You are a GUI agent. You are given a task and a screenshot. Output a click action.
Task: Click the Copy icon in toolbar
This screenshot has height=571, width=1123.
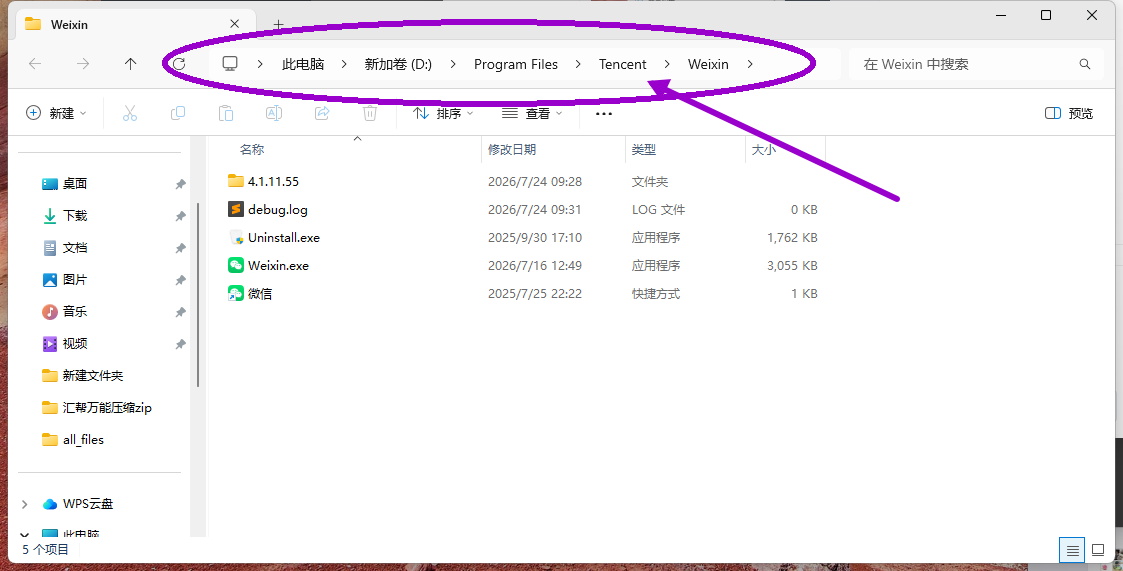click(178, 113)
